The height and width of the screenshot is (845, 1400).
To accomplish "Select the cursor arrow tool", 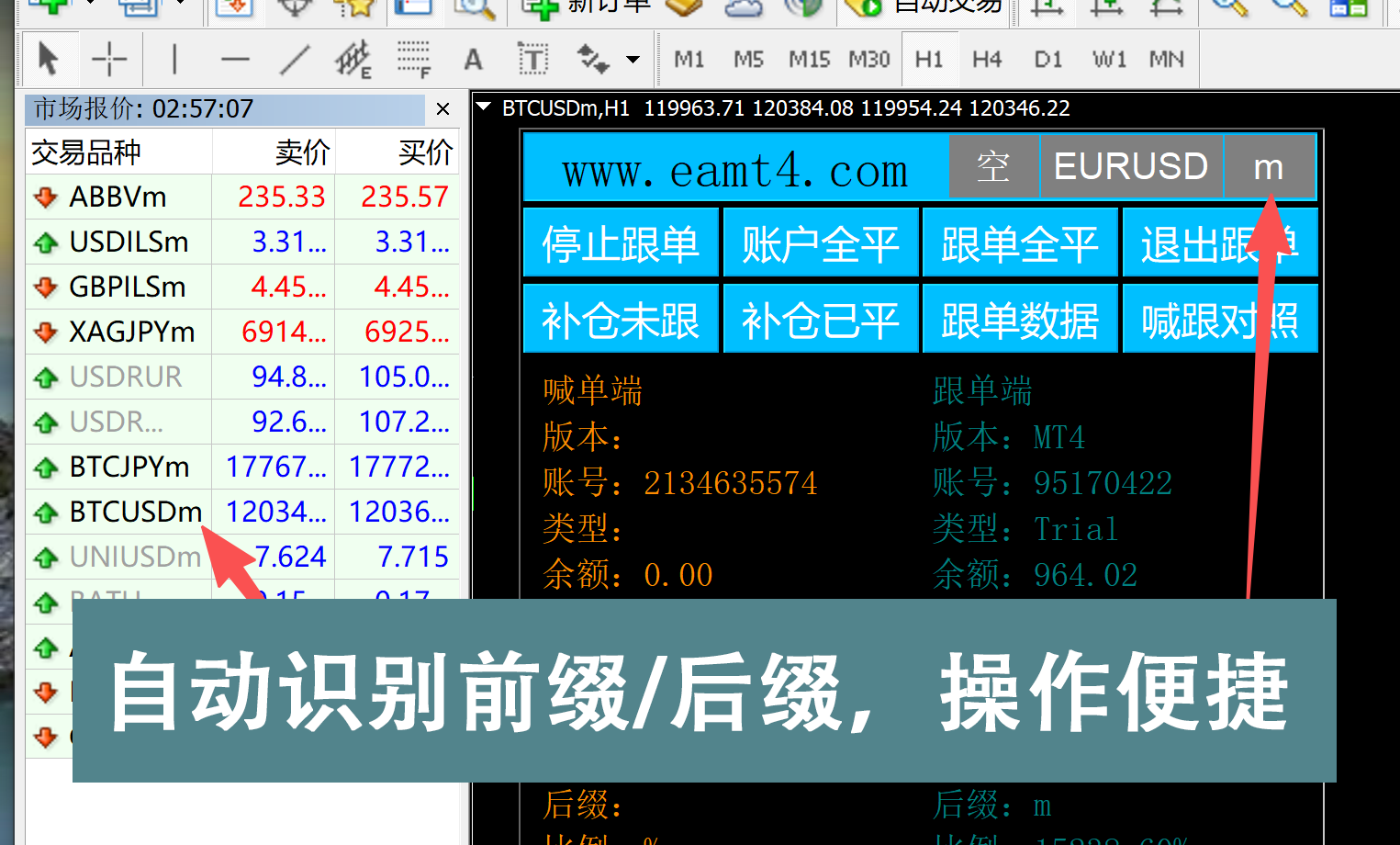I will pos(48,60).
